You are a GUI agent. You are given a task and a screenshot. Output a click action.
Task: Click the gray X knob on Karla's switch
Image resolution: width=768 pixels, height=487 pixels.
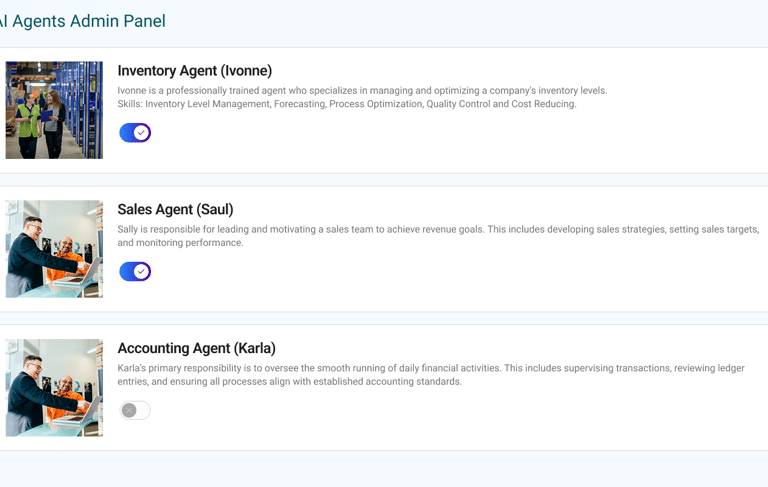[129, 410]
